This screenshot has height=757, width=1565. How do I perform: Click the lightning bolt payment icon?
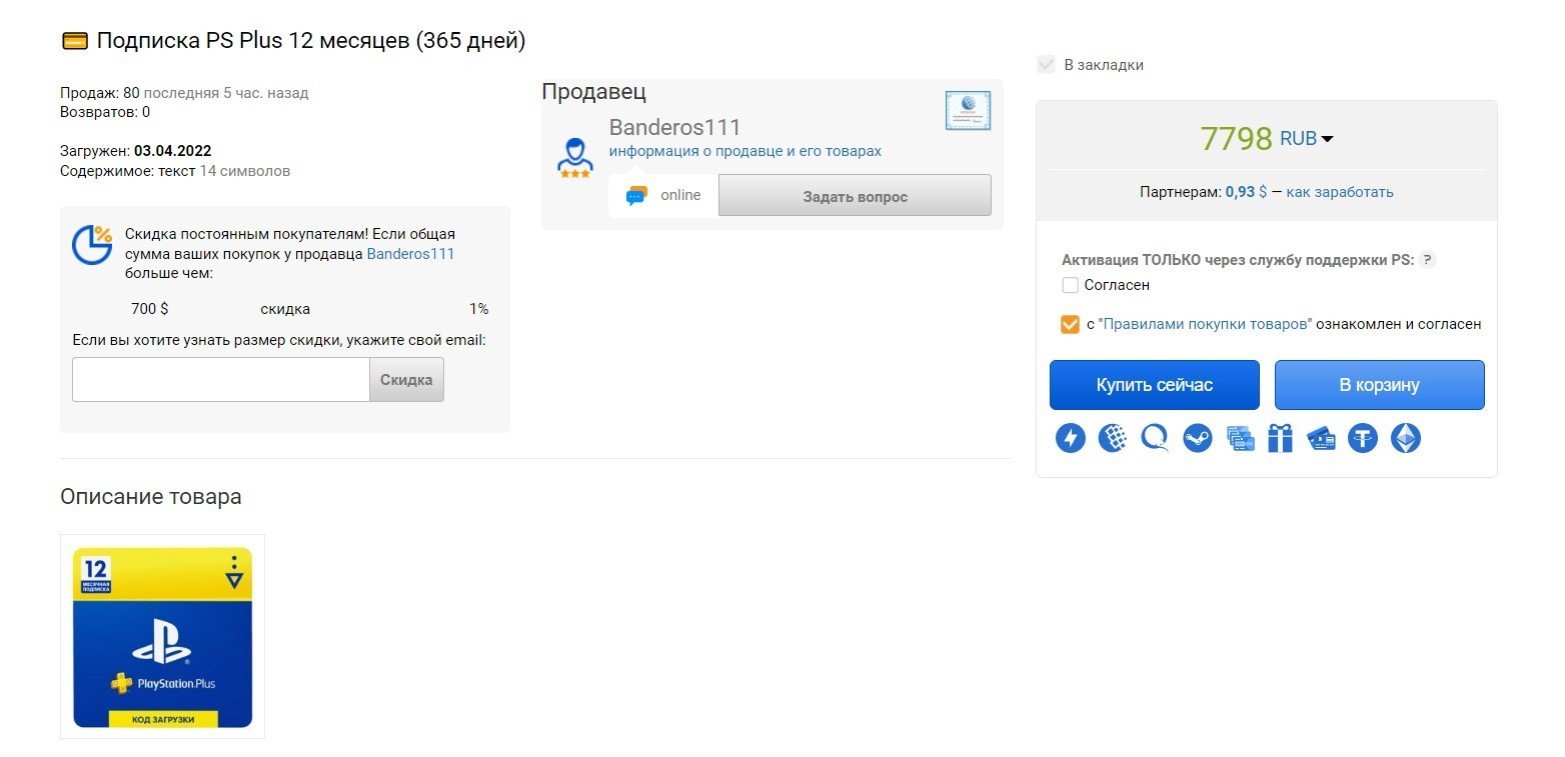coord(1070,438)
